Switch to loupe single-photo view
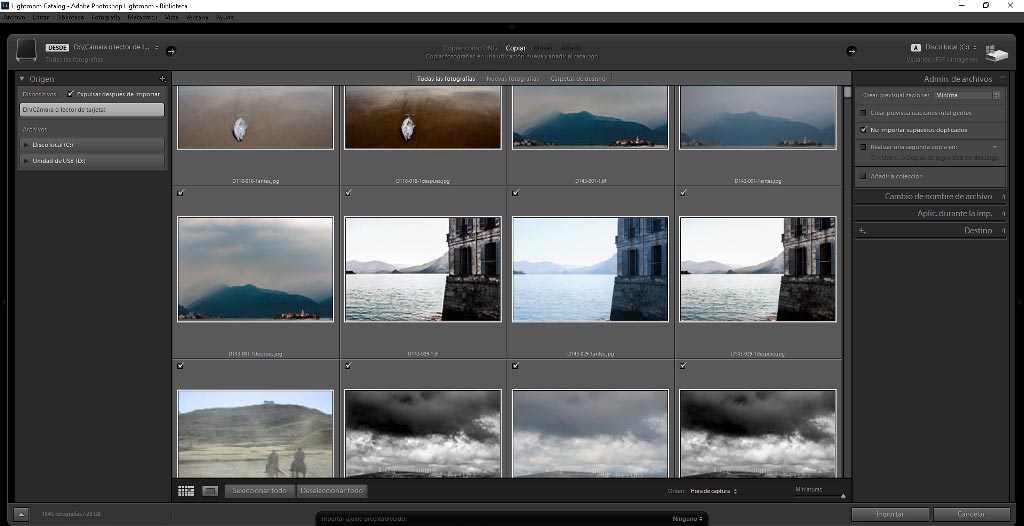This screenshot has height=526, width=1024. pyautogui.click(x=210, y=491)
